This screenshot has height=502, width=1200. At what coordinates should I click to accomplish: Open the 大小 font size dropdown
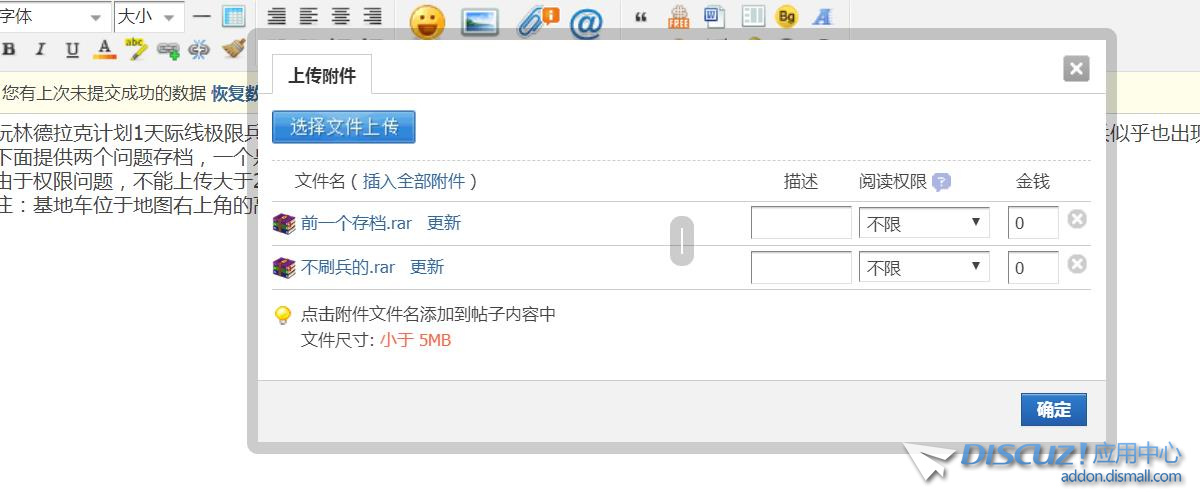coord(148,17)
